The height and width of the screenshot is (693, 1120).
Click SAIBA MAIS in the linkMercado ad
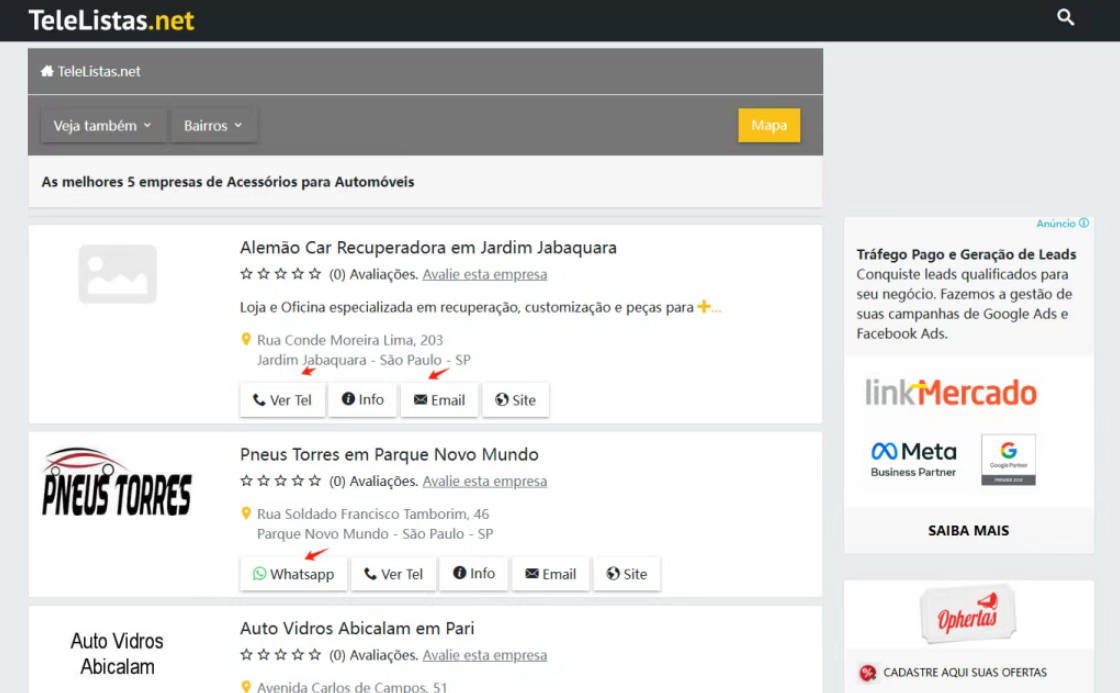coord(968,531)
